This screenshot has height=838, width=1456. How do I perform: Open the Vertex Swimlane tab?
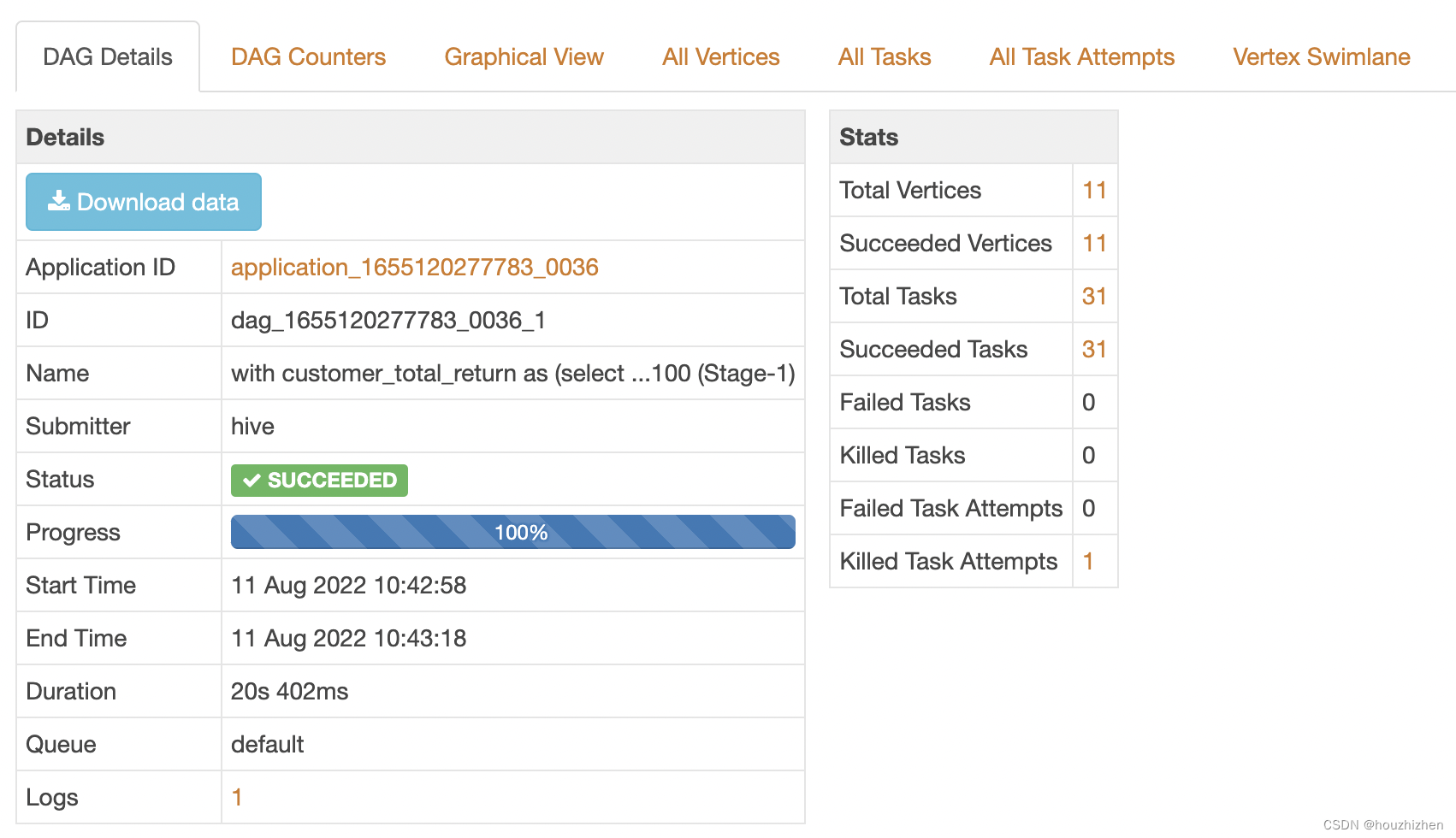coord(1321,57)
